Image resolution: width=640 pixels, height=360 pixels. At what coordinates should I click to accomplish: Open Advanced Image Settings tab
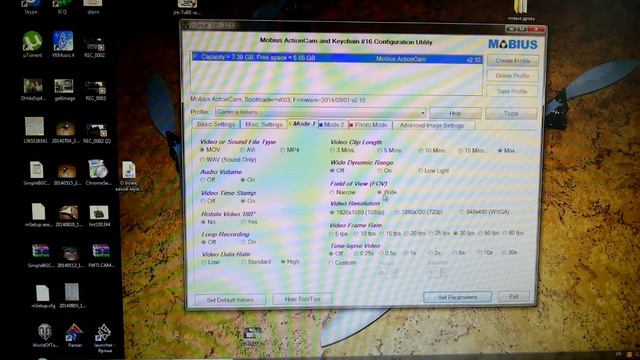433,125
